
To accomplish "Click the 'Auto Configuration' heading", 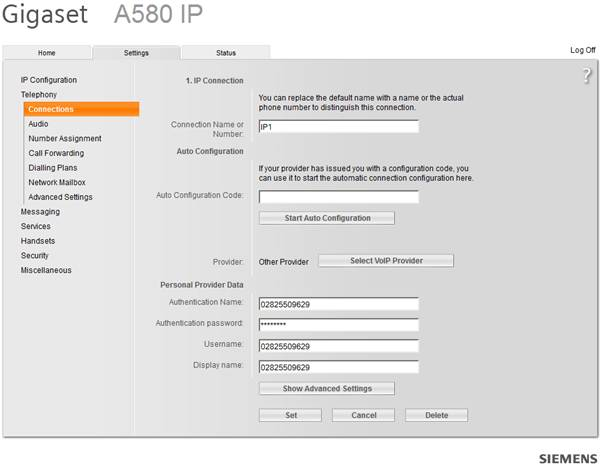I will click(x=210, y=151).
